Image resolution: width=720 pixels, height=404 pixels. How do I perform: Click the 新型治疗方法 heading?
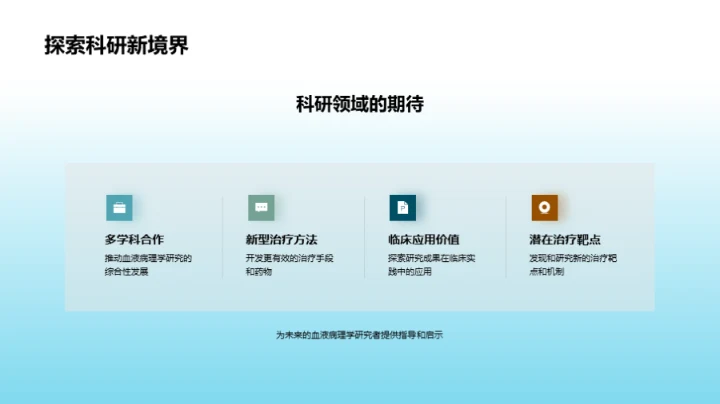tap(281, 240)
